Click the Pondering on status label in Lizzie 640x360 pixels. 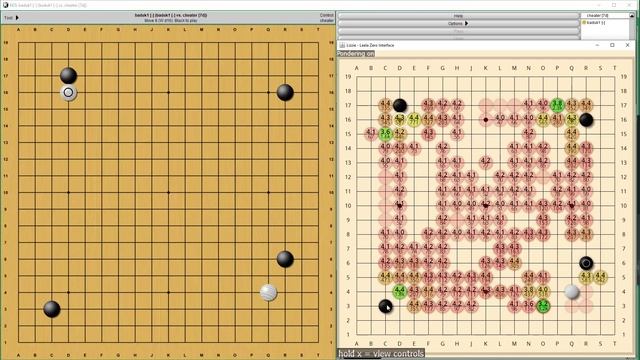[x=356, y=53]
